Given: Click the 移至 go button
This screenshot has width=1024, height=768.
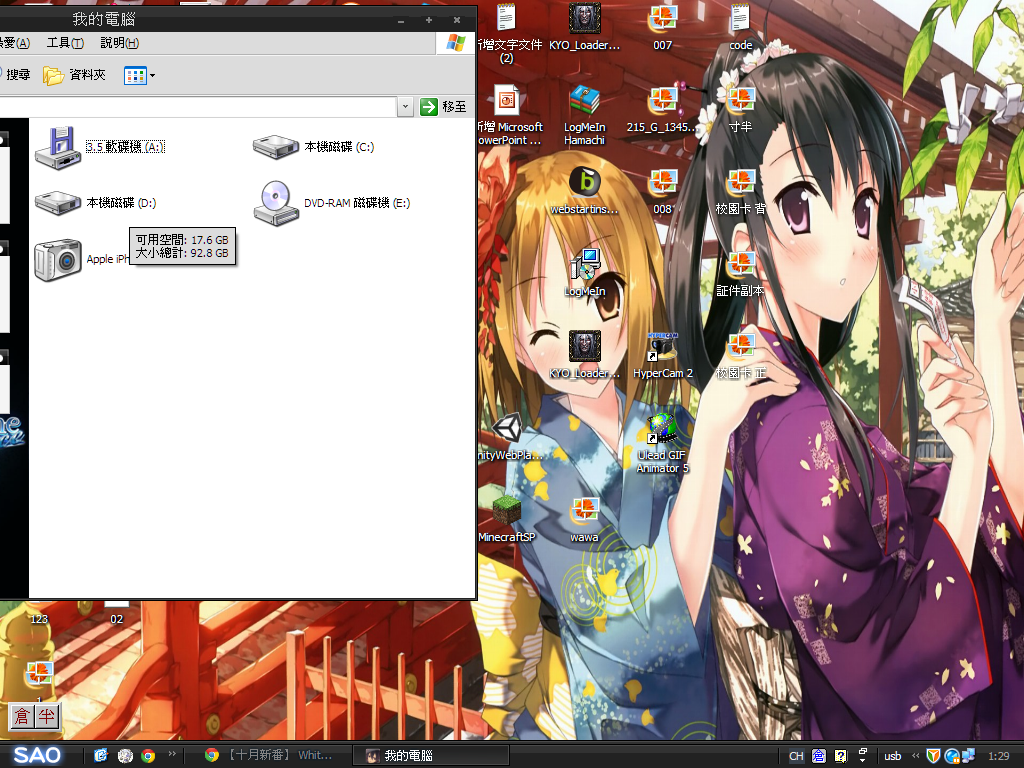Looking at the screenshot, I should [x=444, y=107].
